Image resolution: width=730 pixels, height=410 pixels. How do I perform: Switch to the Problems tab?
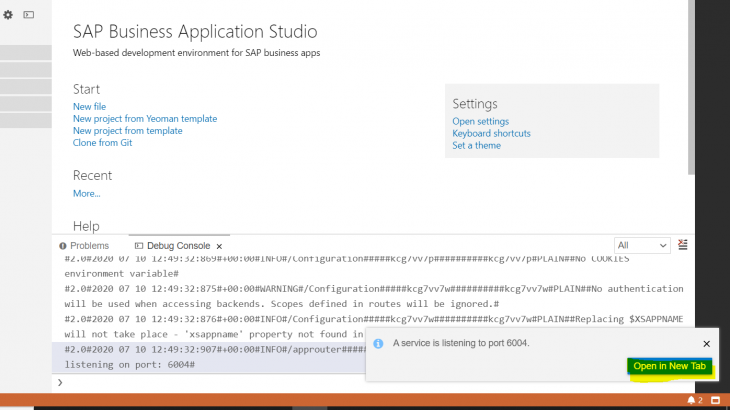[84, 246]
